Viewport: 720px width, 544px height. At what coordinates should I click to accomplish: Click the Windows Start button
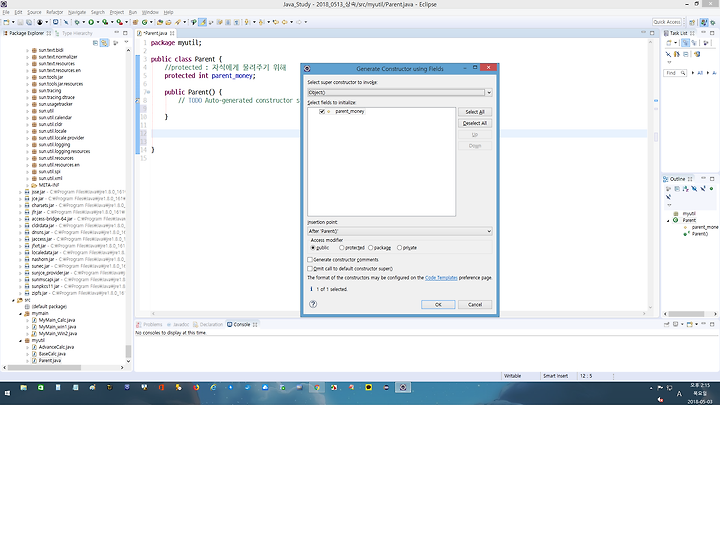[7, 393]
